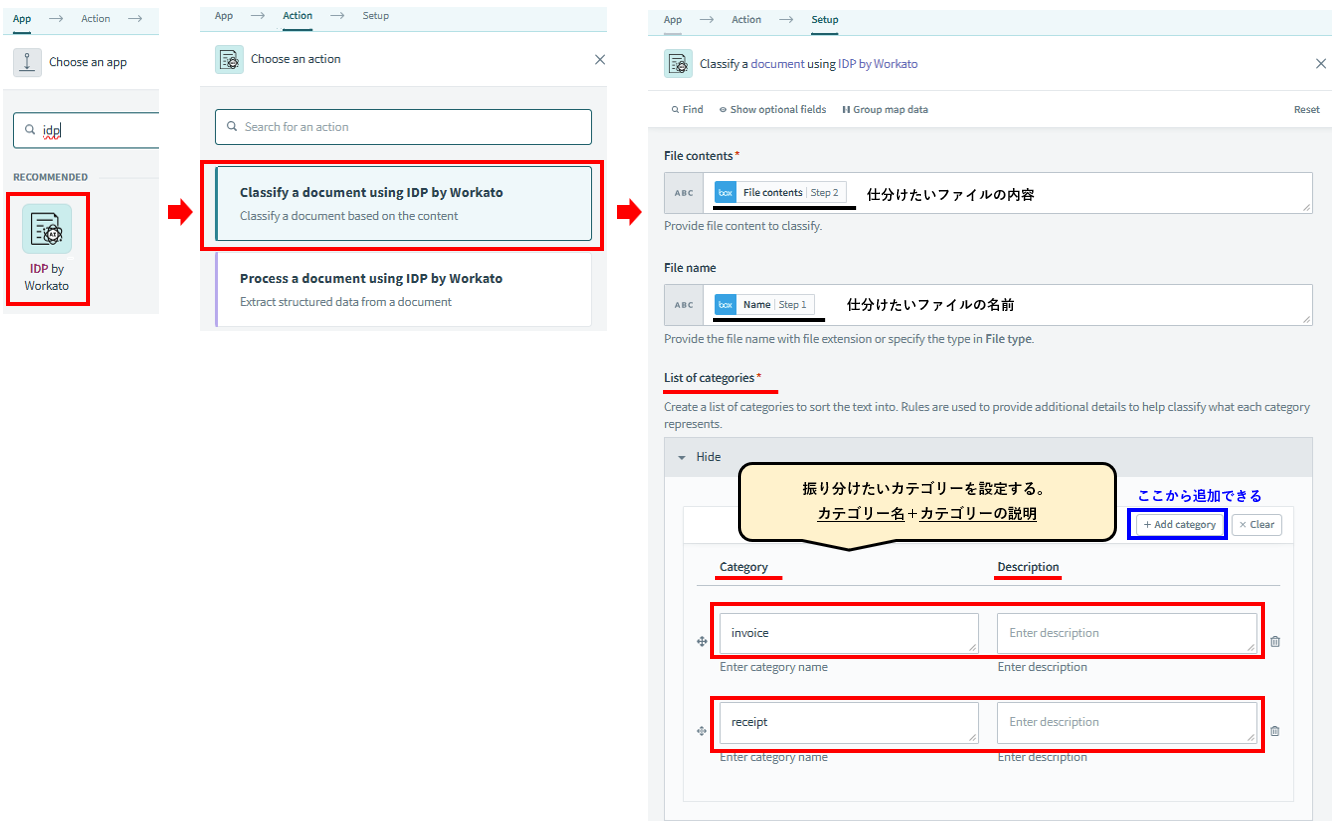Edit the receipt category name field
1338x821 pixels.
(x=849, y=722)
